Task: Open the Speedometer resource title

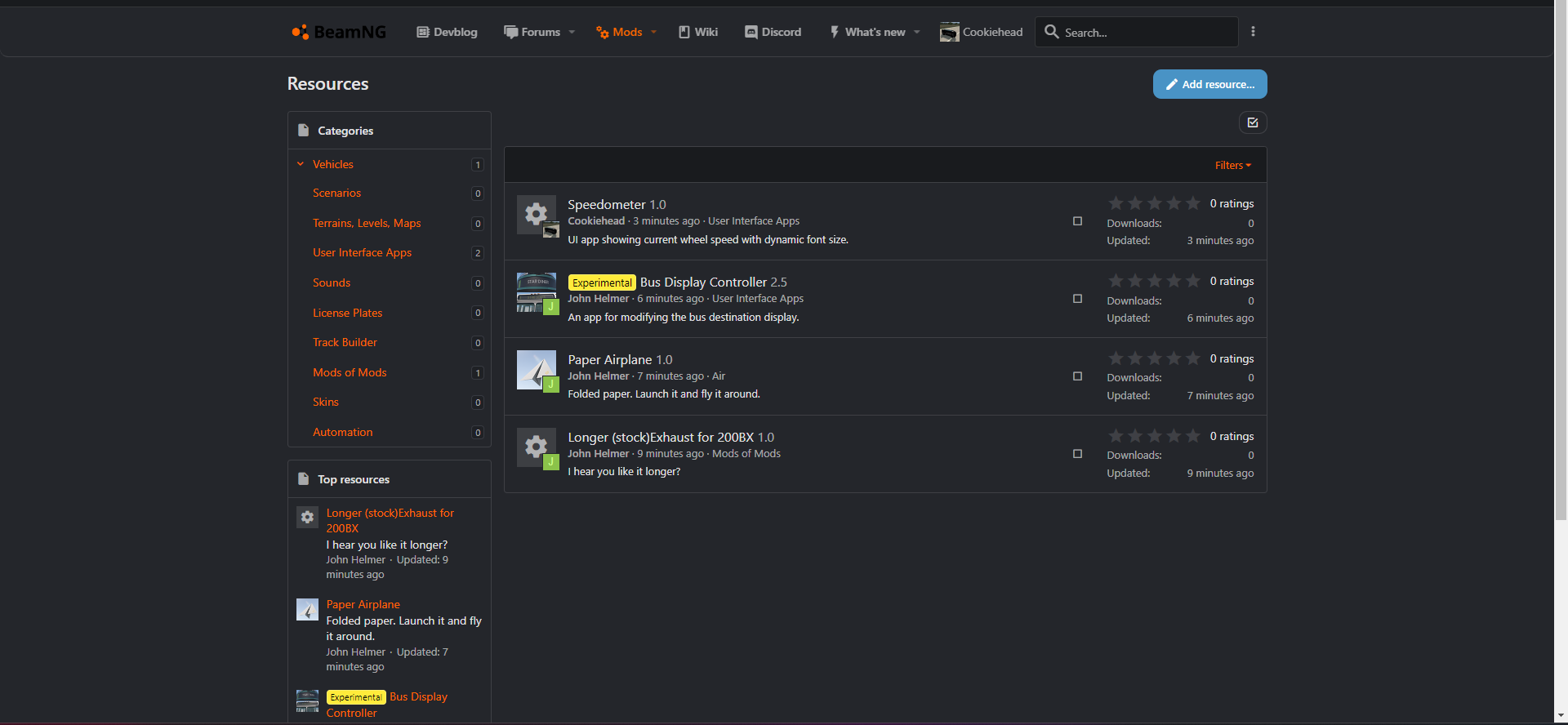Action: coord(607,204)
